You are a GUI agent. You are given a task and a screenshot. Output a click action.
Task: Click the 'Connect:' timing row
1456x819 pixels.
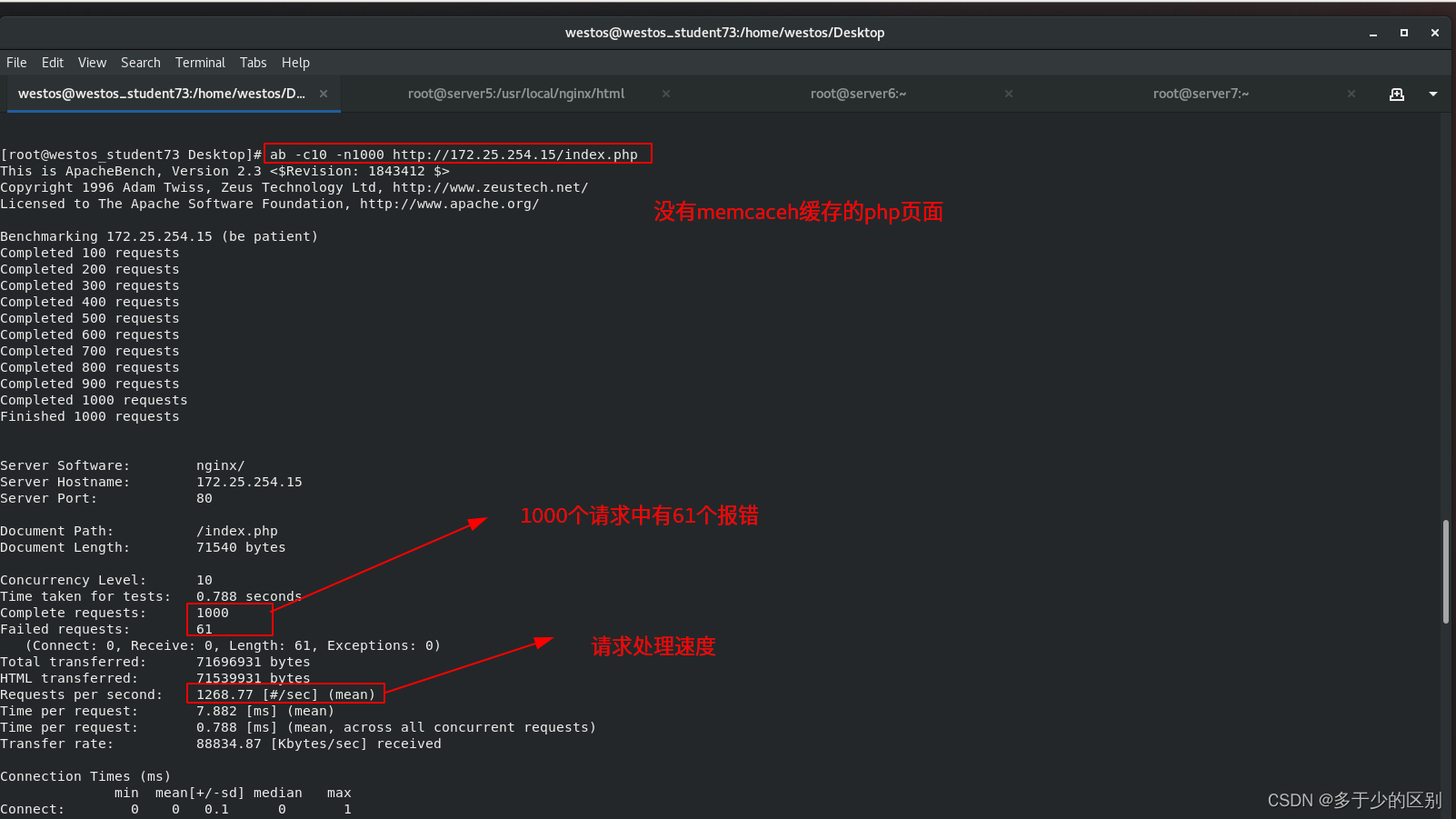175,809
